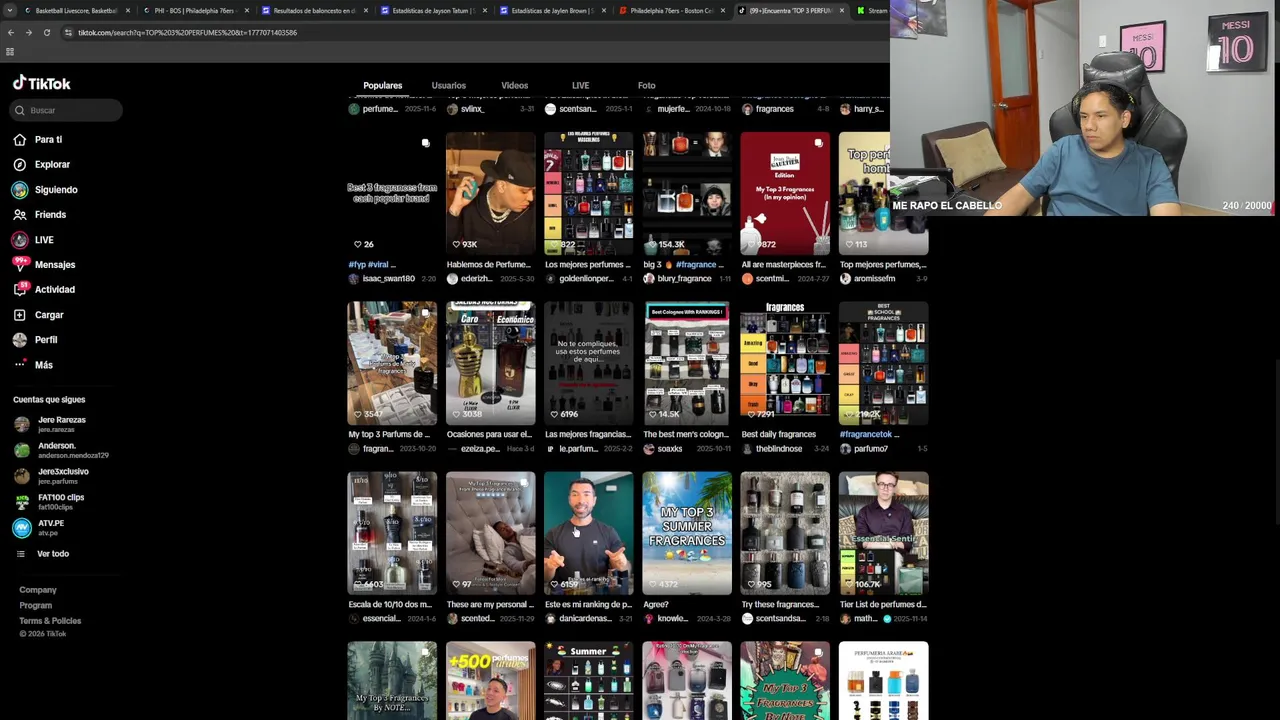Open the 'MY TOP 3 SUMMER FRAGRANCES' beach video
This screenshot has width=1280, height=720.
click(x=686, y=533)
